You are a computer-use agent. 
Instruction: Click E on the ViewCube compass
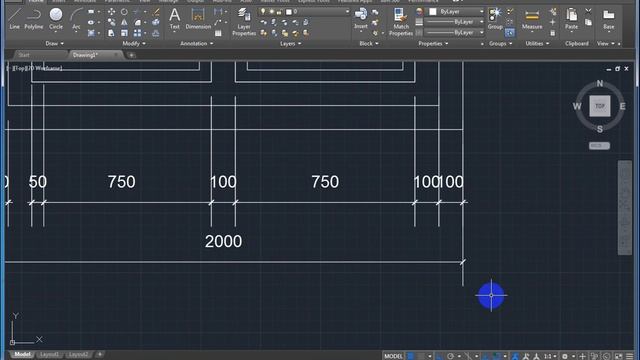pyautogui.click(x=622, y=107)
